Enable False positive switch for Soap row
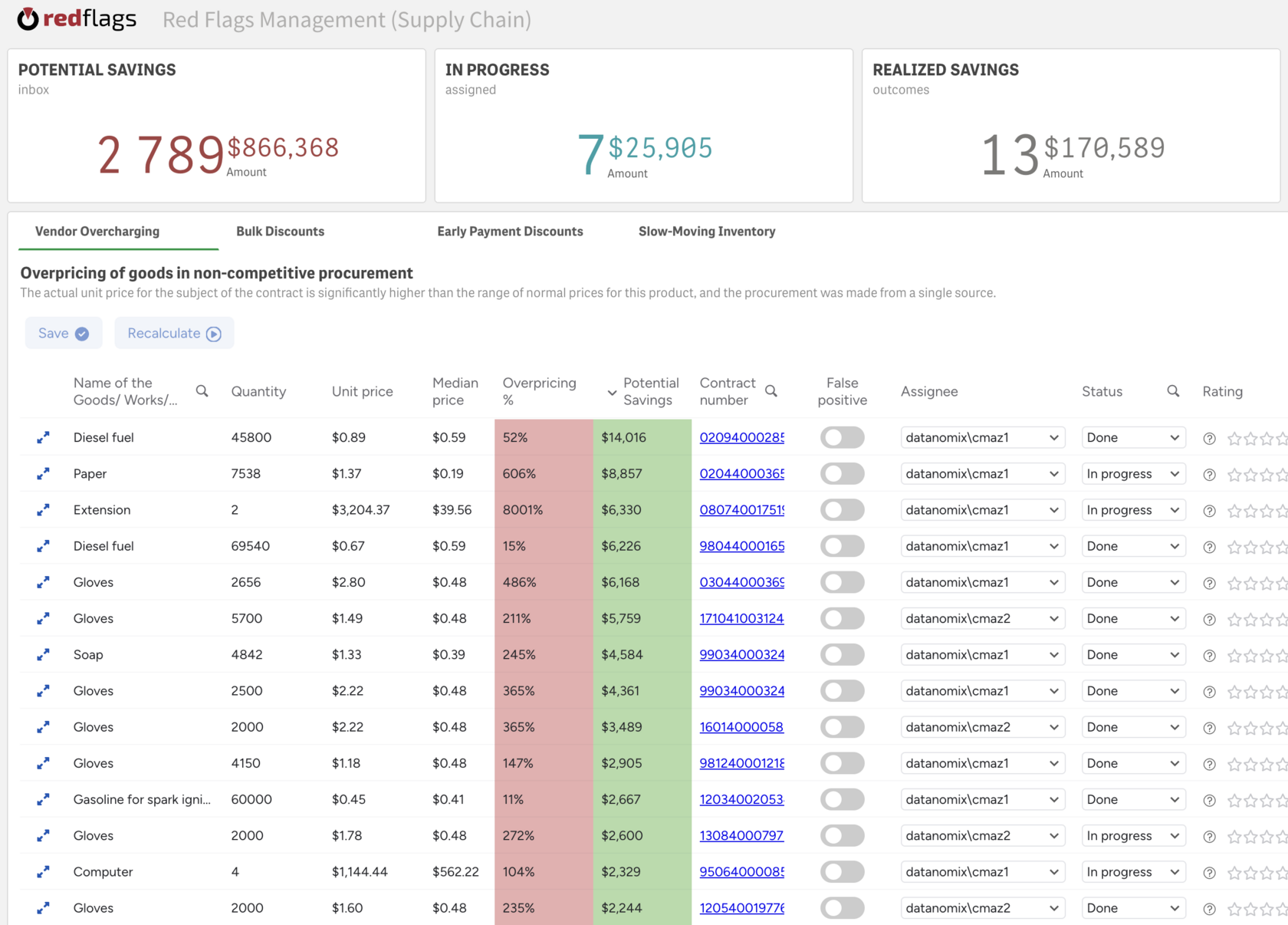Image resolution: width=1288 pixels, height=925 pixels. [842, 655]
